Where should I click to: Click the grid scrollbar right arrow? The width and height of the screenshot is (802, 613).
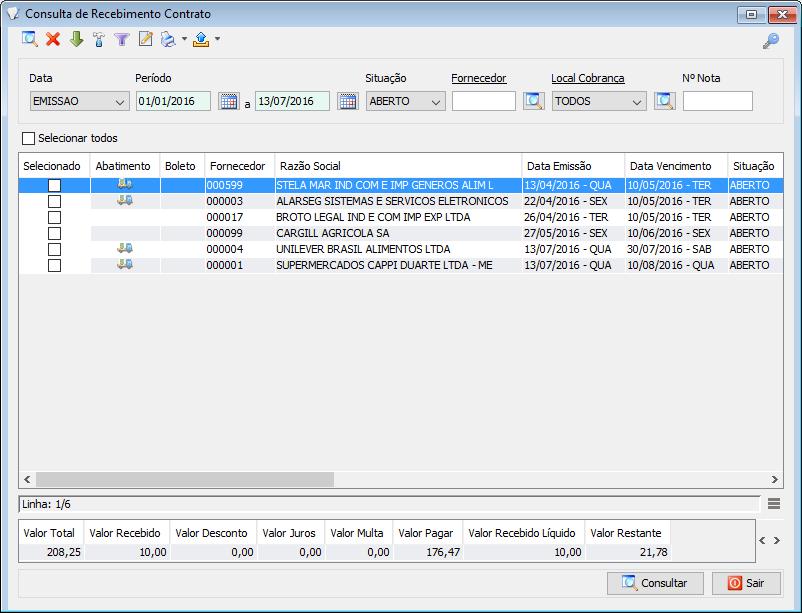[x=774, y=479]
